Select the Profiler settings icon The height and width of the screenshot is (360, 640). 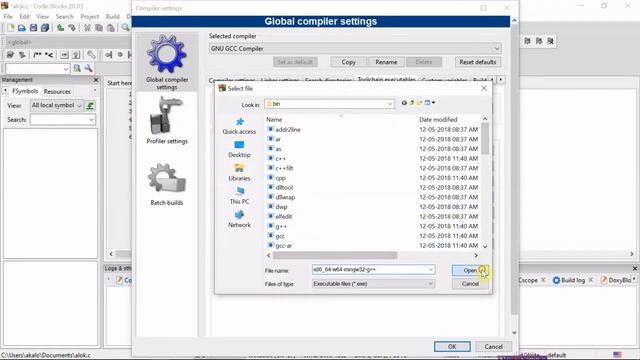coord(167,116)
